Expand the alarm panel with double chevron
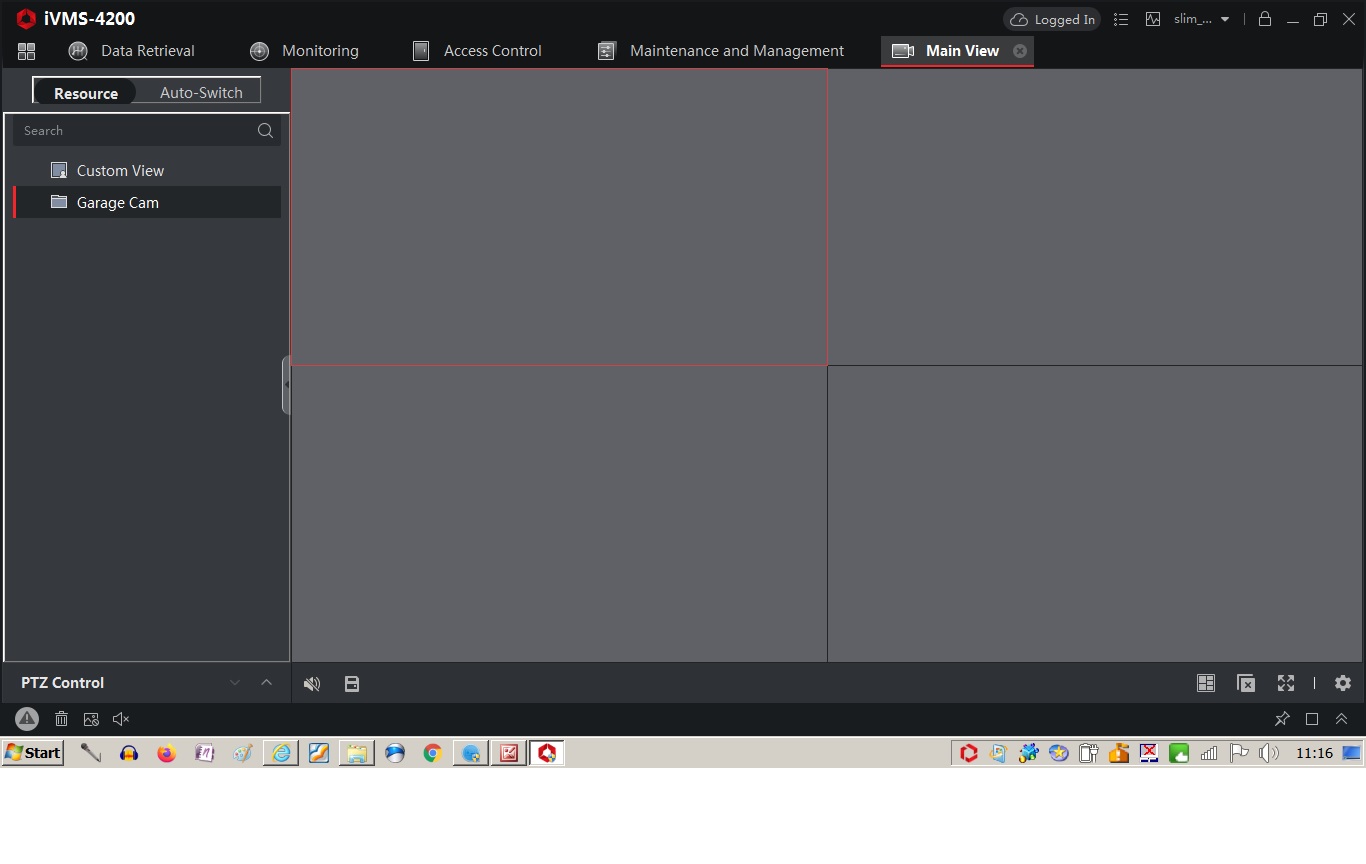The width and height of the screenshot is (1366, 864). pyautogui.click(x=1342, y=718)
